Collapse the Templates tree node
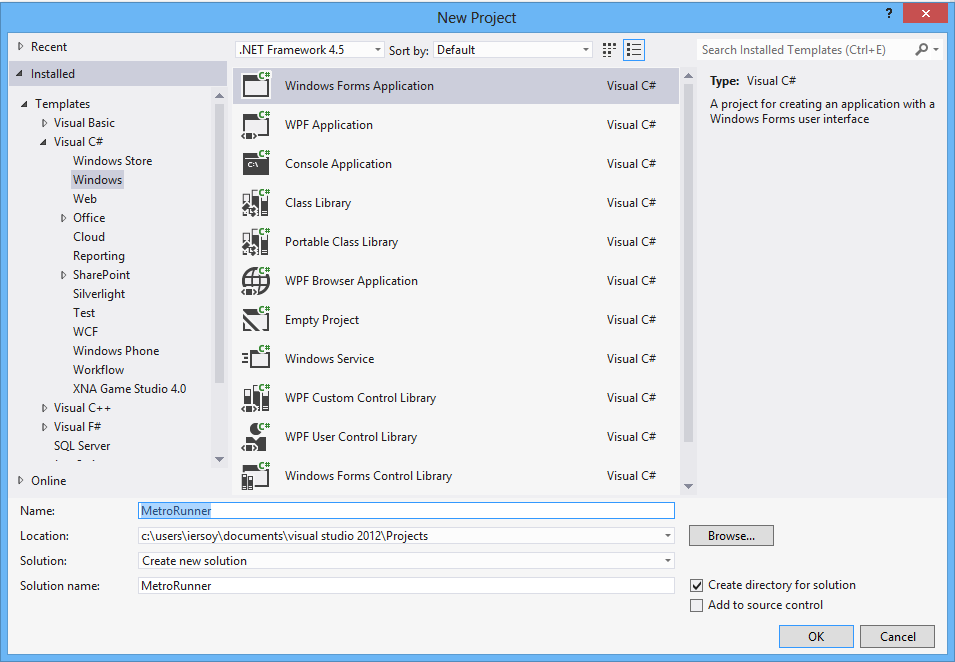 coord(24,104)
